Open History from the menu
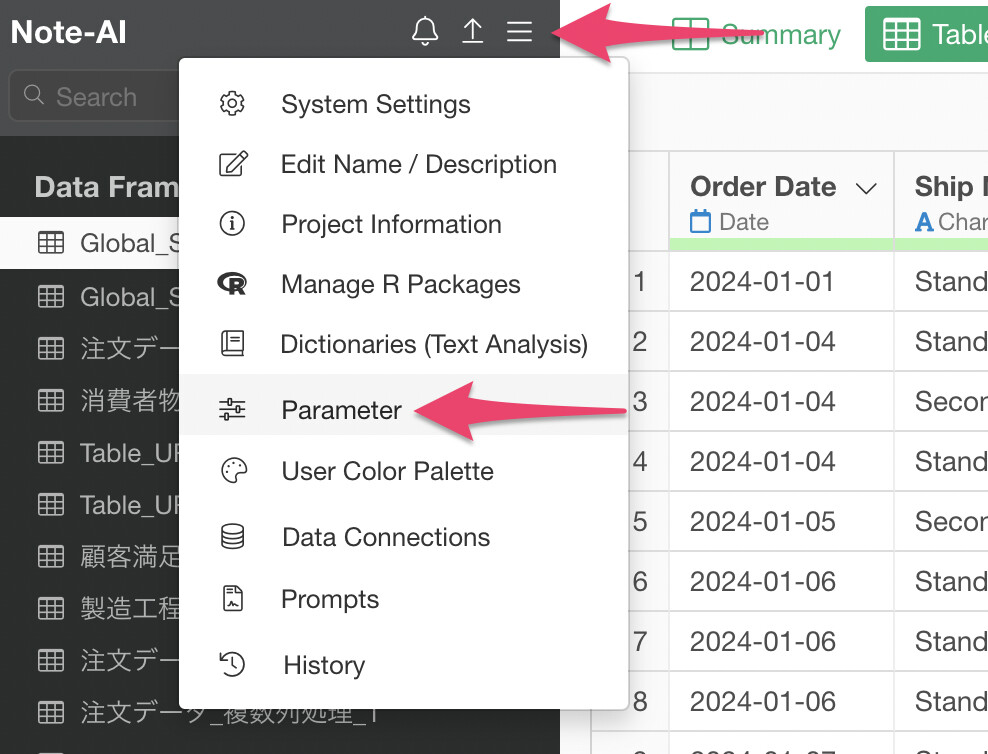Image resolution: width=988 pixels, height=754 pixels. [404, 664]
